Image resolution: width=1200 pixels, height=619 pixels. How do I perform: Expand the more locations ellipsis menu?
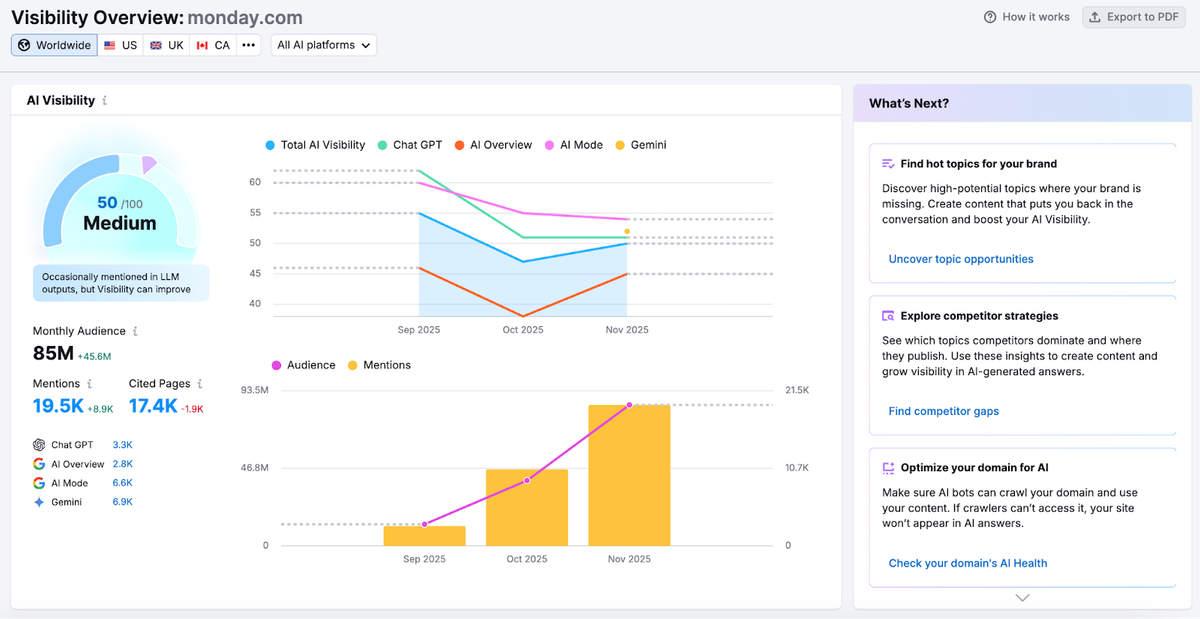(248, 45)
